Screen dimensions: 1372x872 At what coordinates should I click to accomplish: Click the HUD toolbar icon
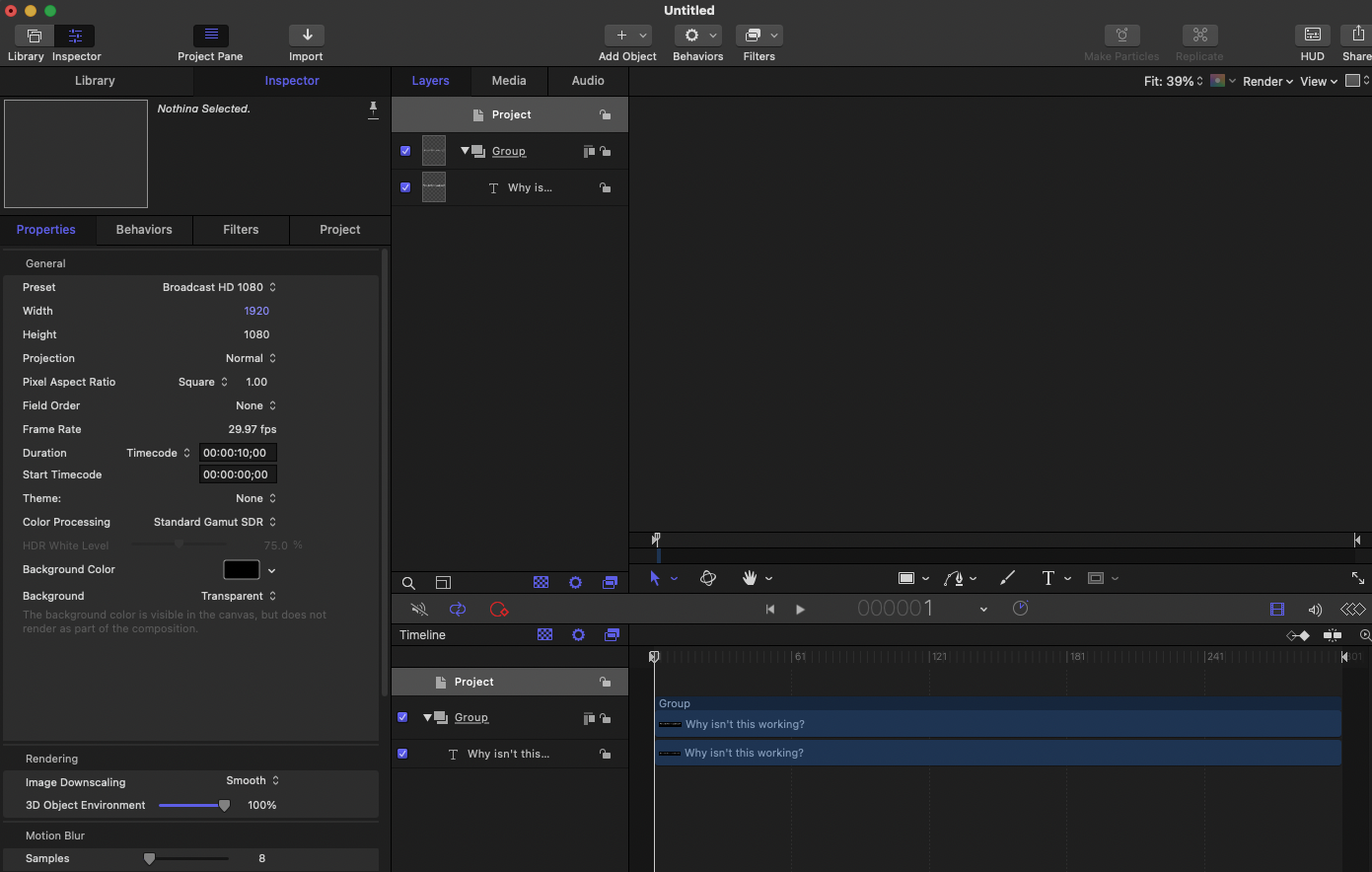[x=1312, y=36]
